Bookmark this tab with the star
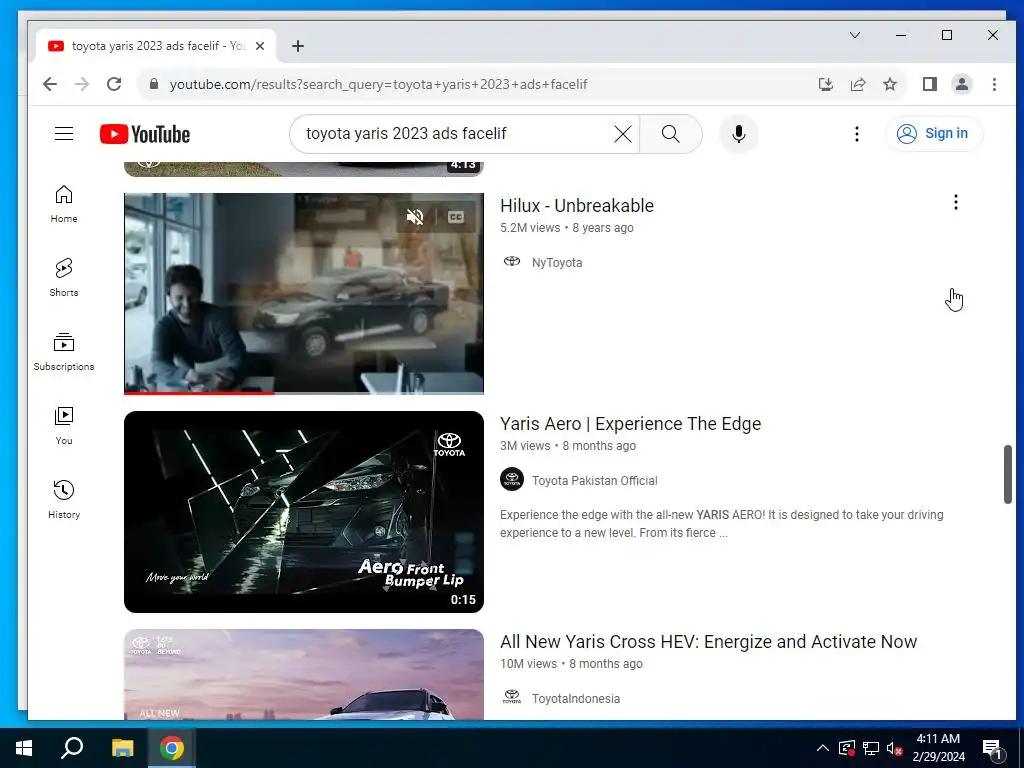 tap(889, 84)
